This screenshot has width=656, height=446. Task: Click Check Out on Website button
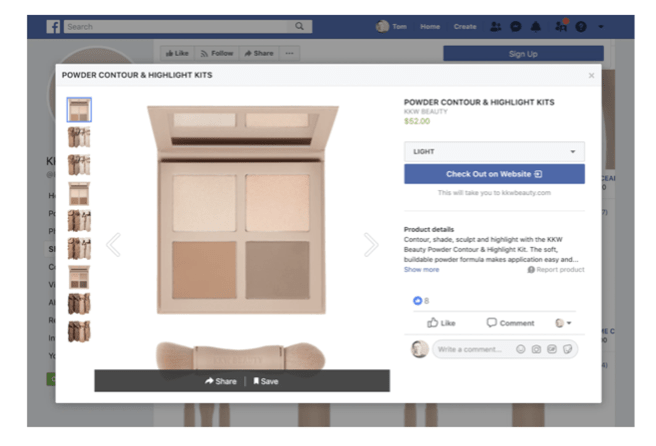[x=494, y=174]
